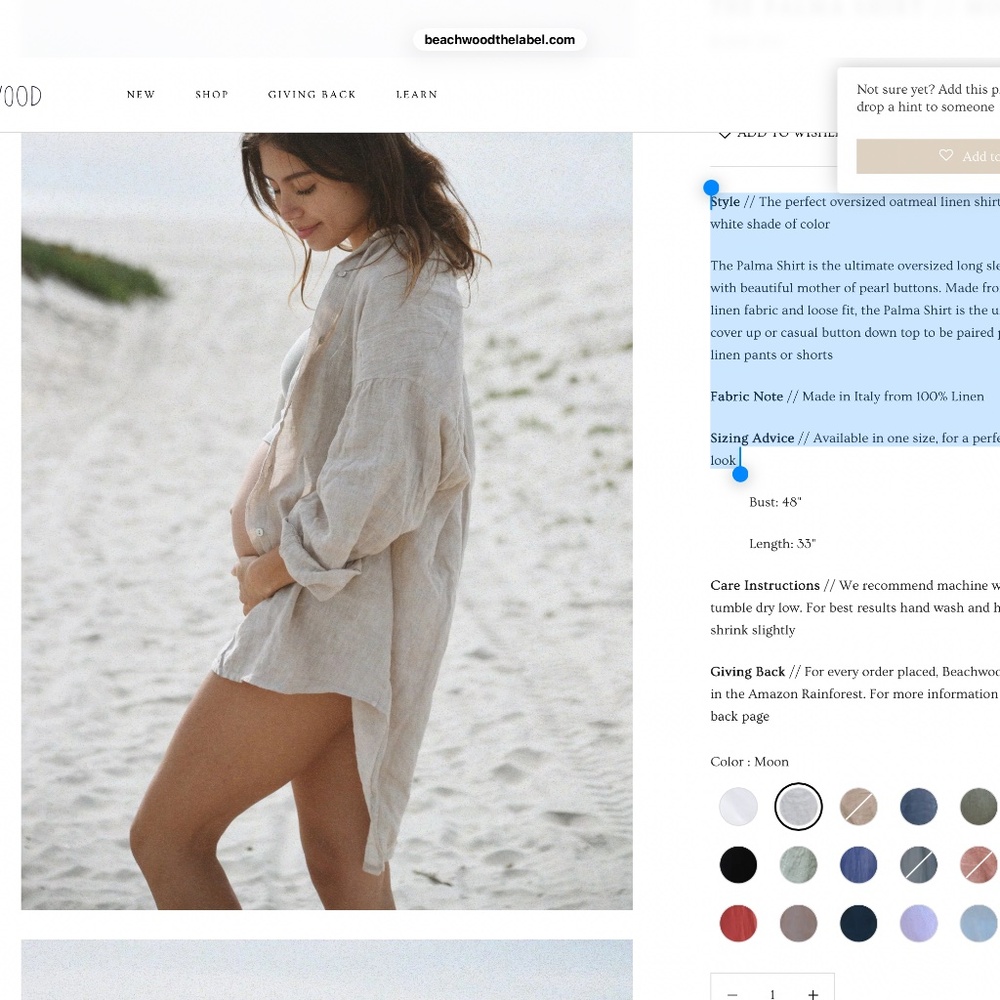
Task: Open the LEARN menu item
Action: click(416, 94)
